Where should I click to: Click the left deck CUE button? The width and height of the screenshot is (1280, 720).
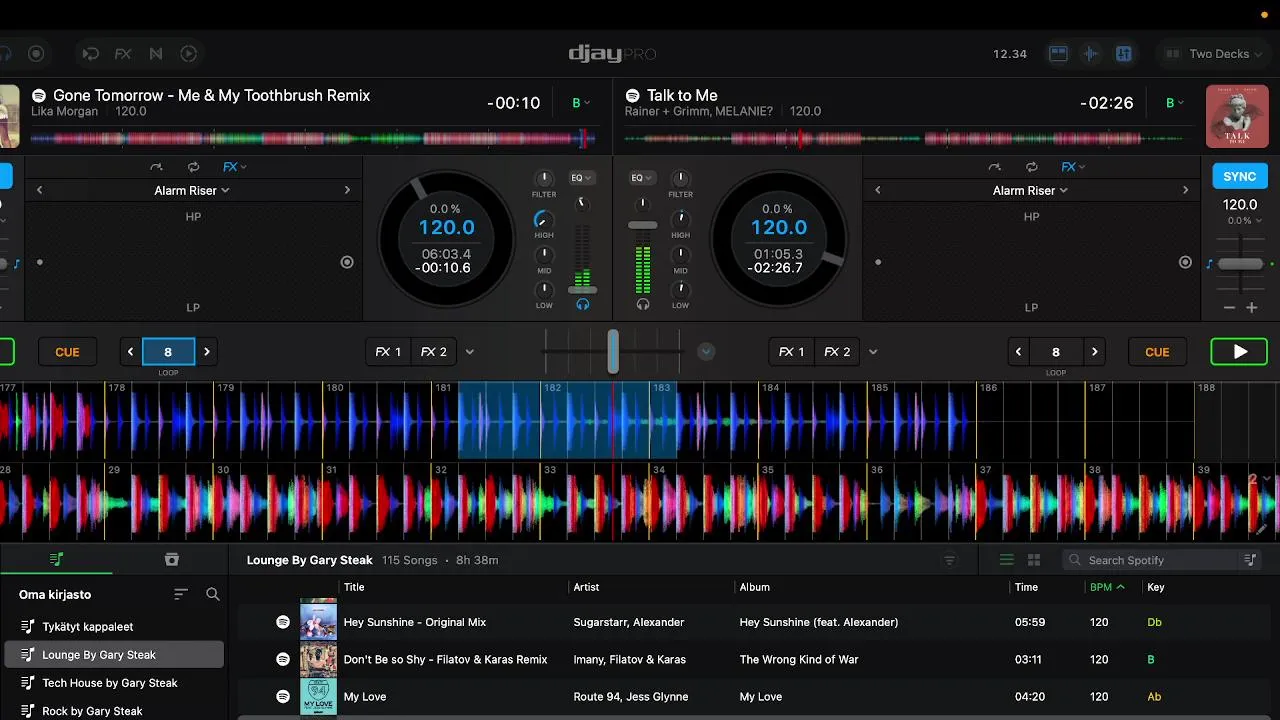coord(67,352)
